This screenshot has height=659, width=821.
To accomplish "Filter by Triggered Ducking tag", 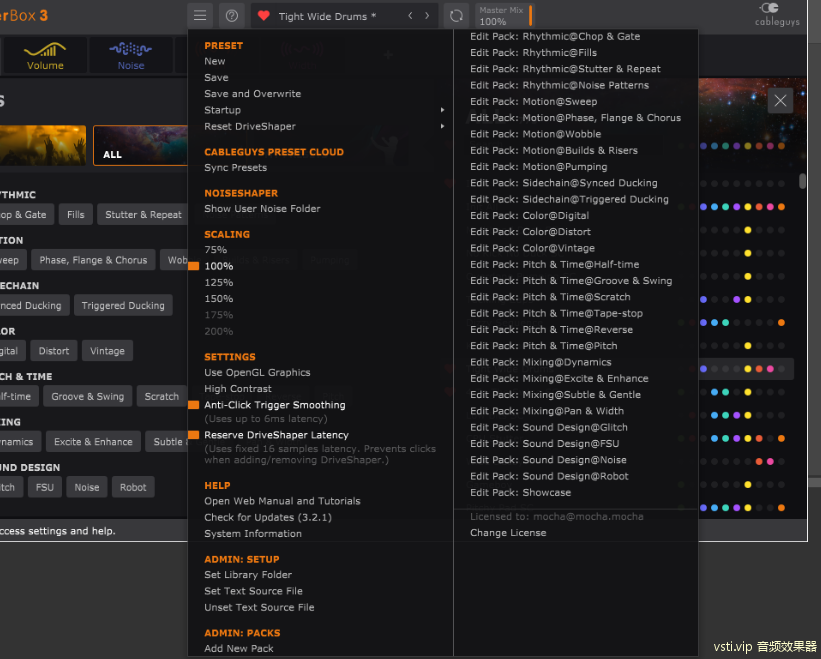I will [123, 306].
